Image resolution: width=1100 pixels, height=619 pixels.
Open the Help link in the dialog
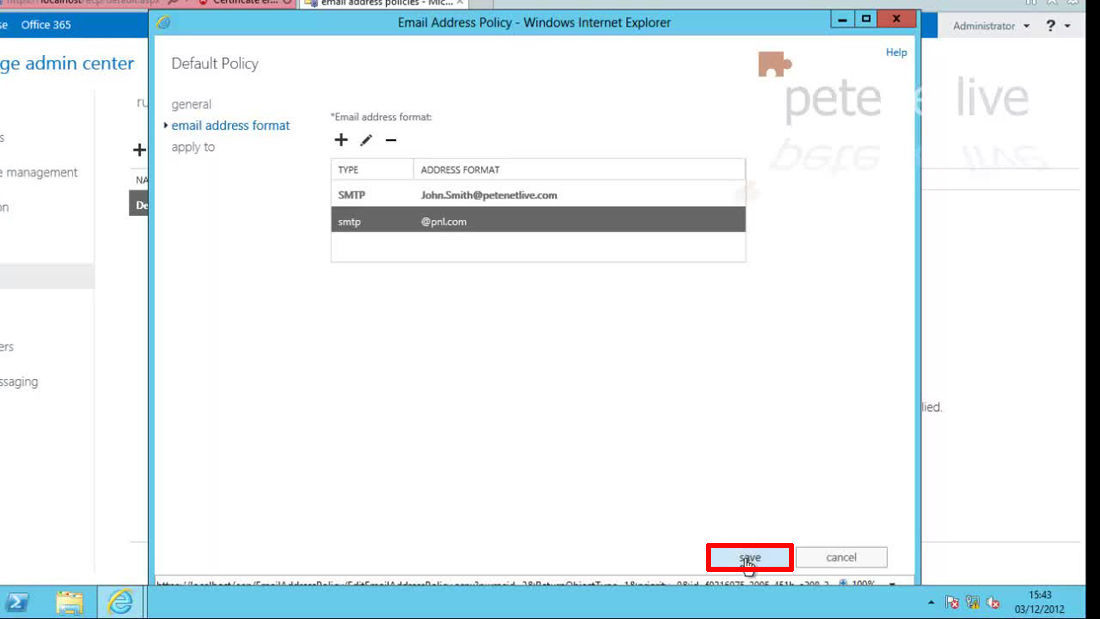896,53
